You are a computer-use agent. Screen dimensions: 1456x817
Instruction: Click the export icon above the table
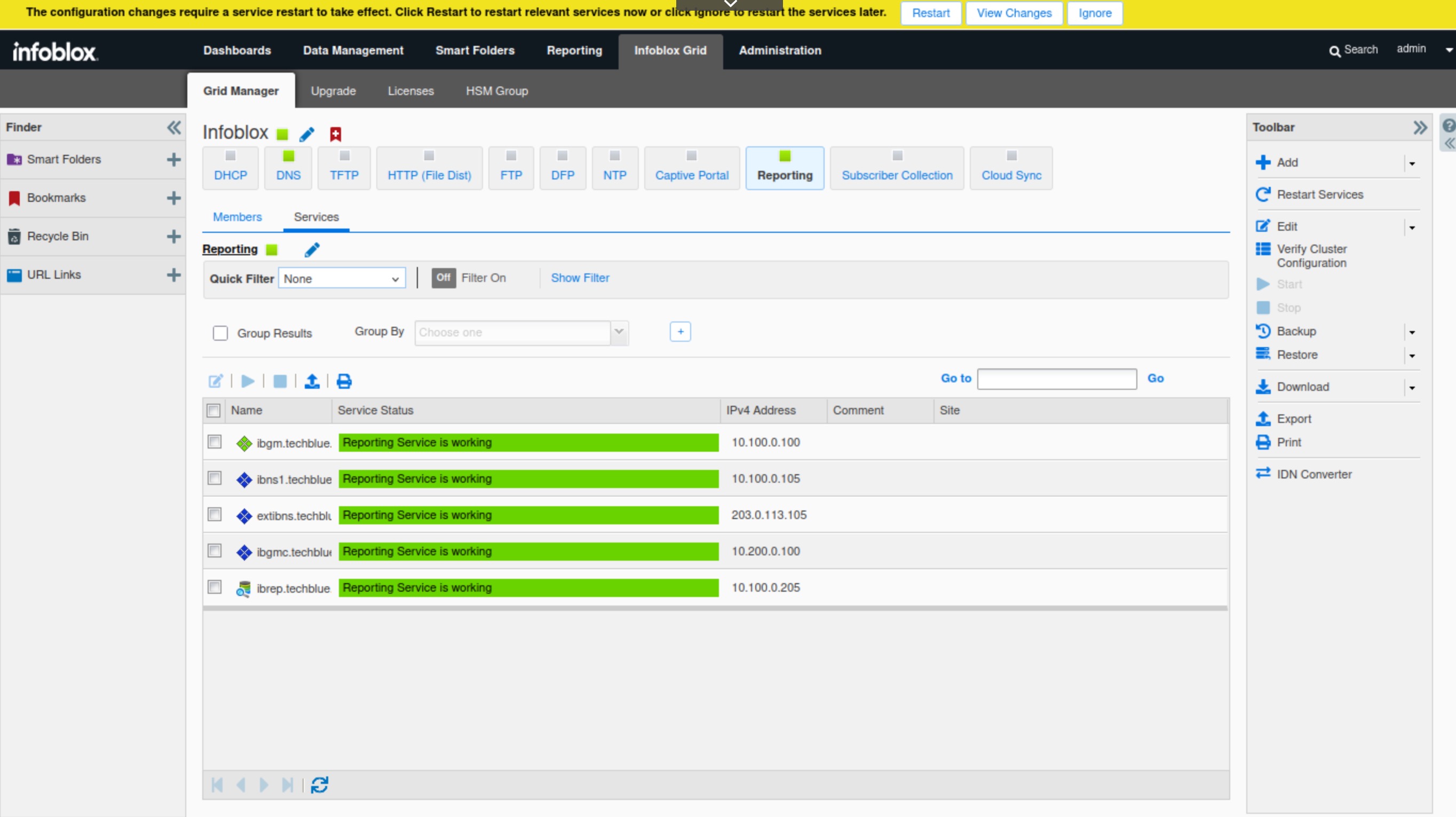[312, 381]
